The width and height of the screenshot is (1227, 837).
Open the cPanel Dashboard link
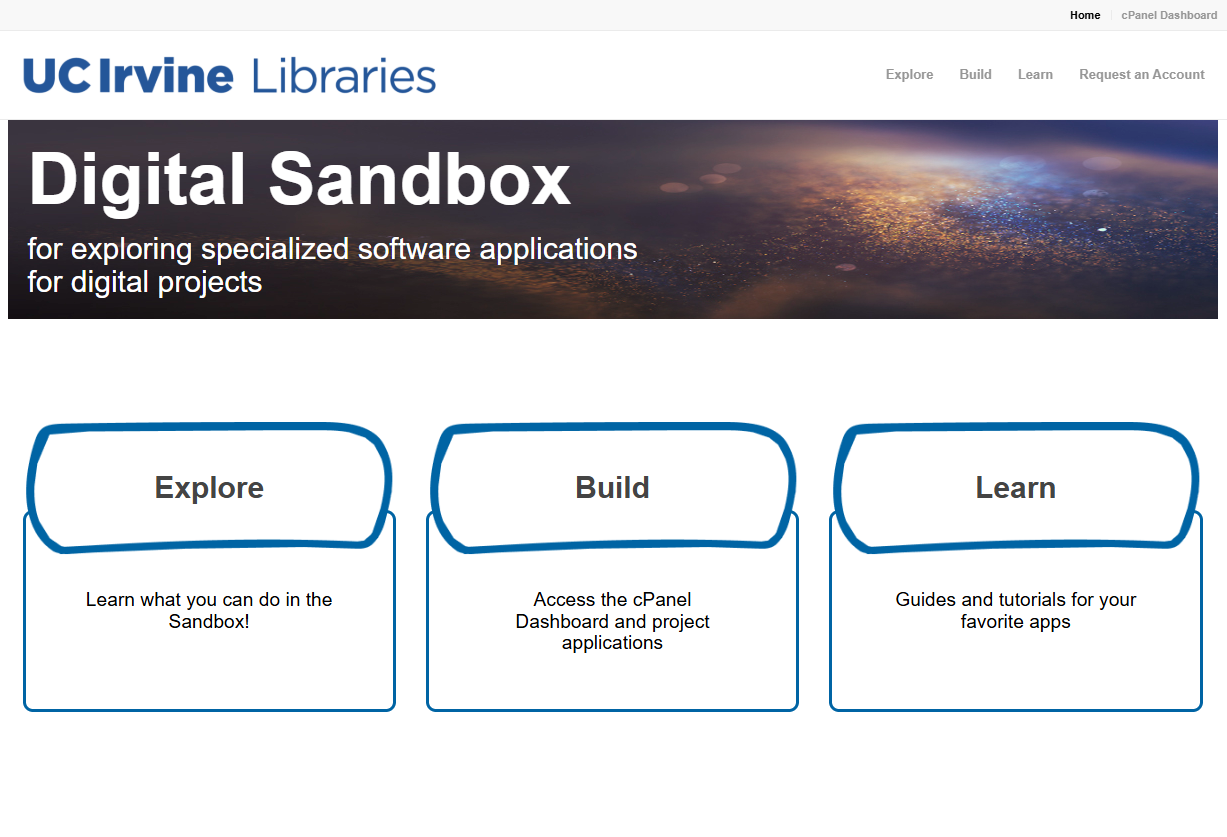[1168, 15]
